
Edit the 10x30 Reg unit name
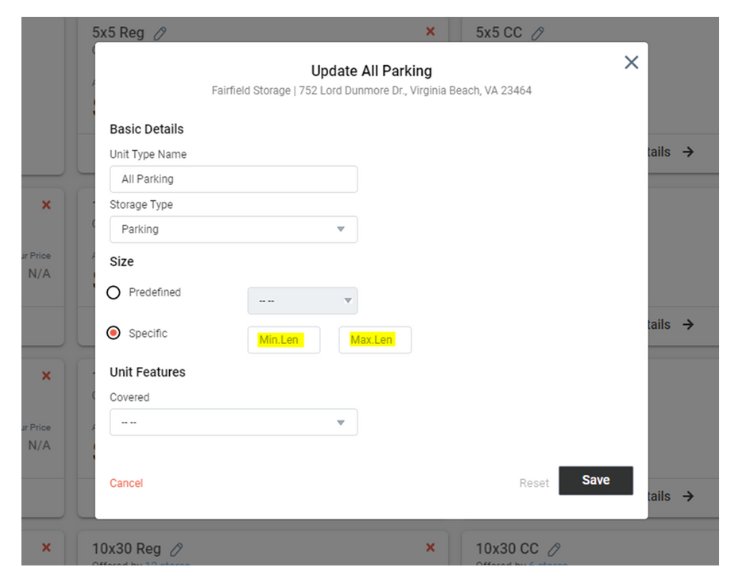[x=177, y=549]
